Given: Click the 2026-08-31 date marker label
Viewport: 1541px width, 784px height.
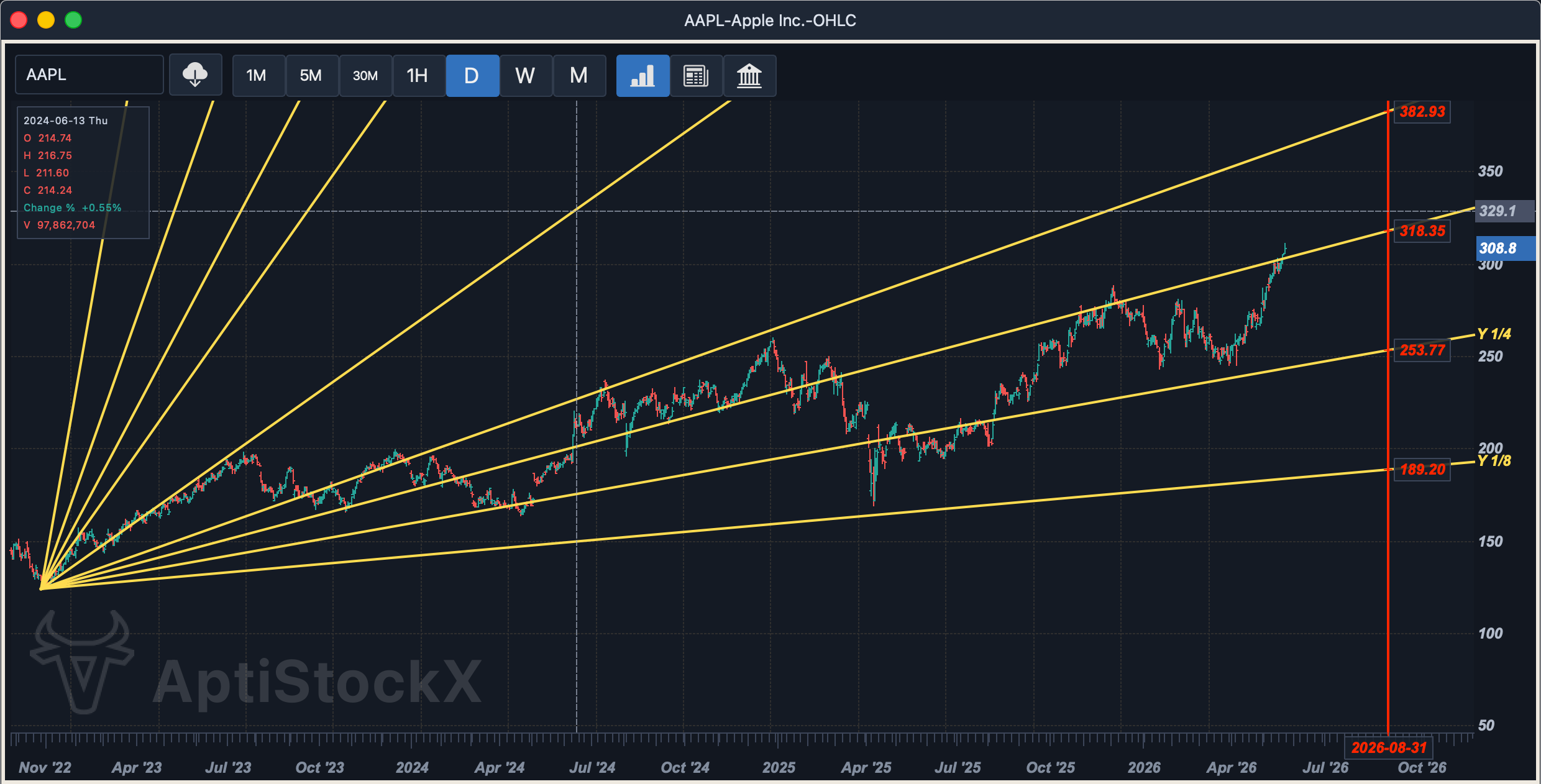Looking at the screenshot, I should (x=1388, y=747).
